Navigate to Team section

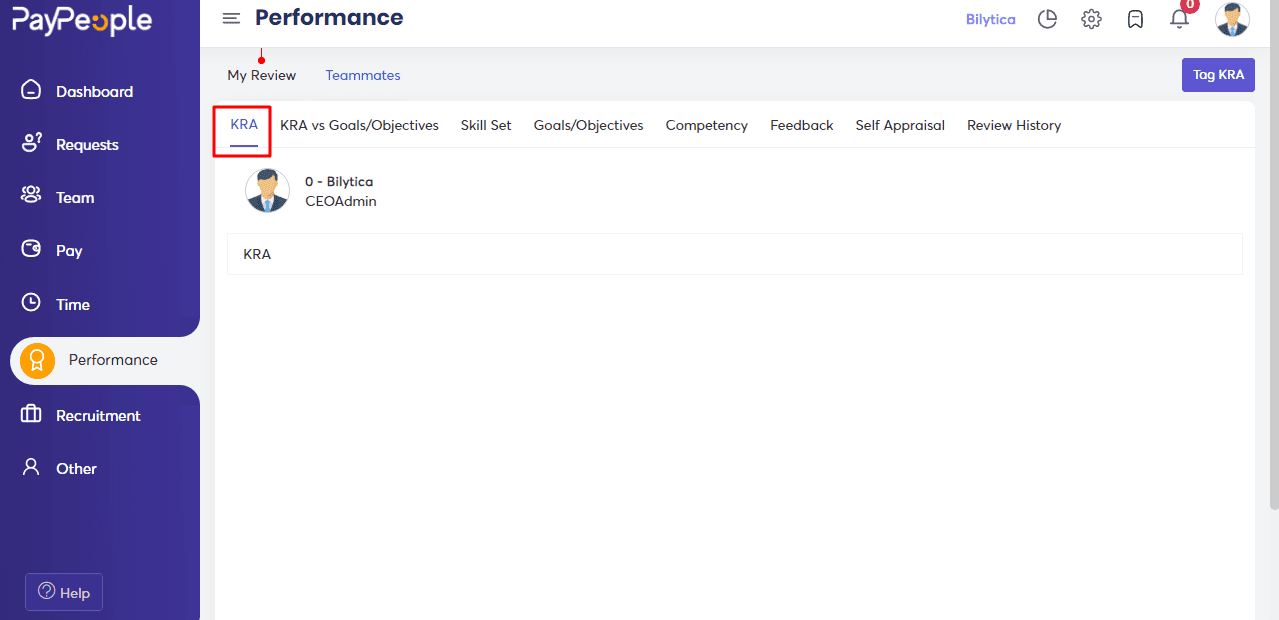click(x=75, y=197)
